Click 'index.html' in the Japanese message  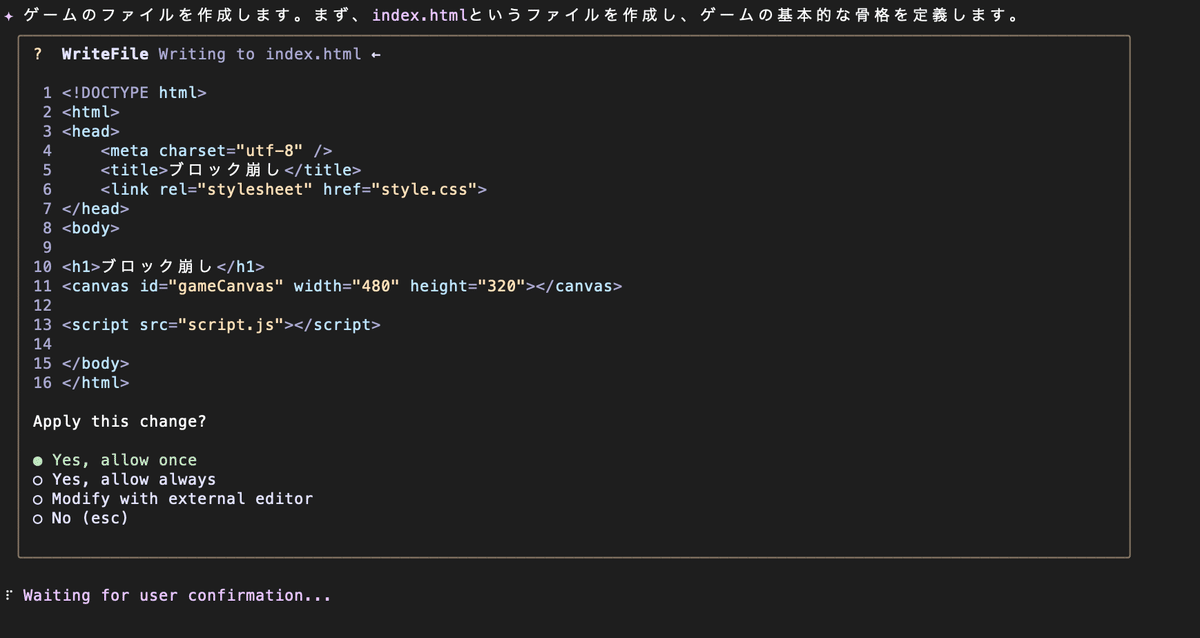point(420,17)
